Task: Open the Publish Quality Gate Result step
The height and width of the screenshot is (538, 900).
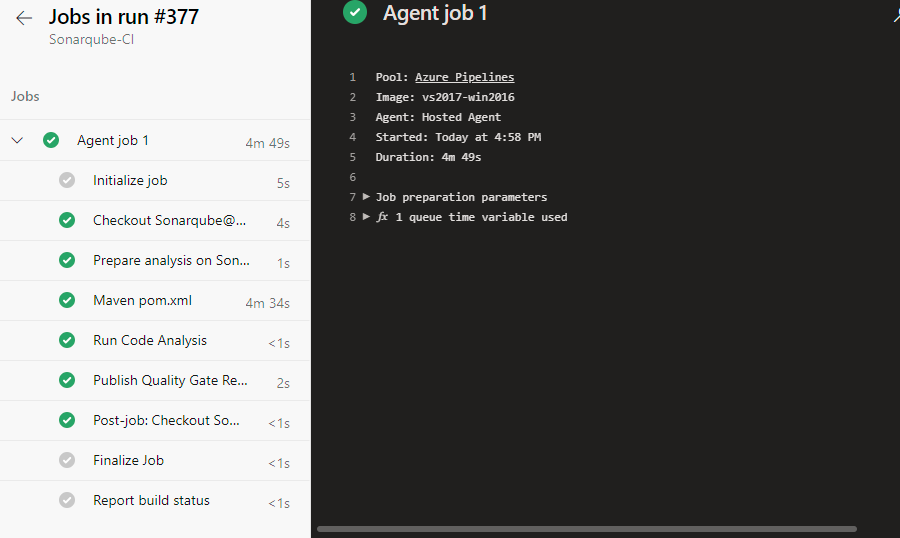Action: pyautogui.click(x=170, y=381)
